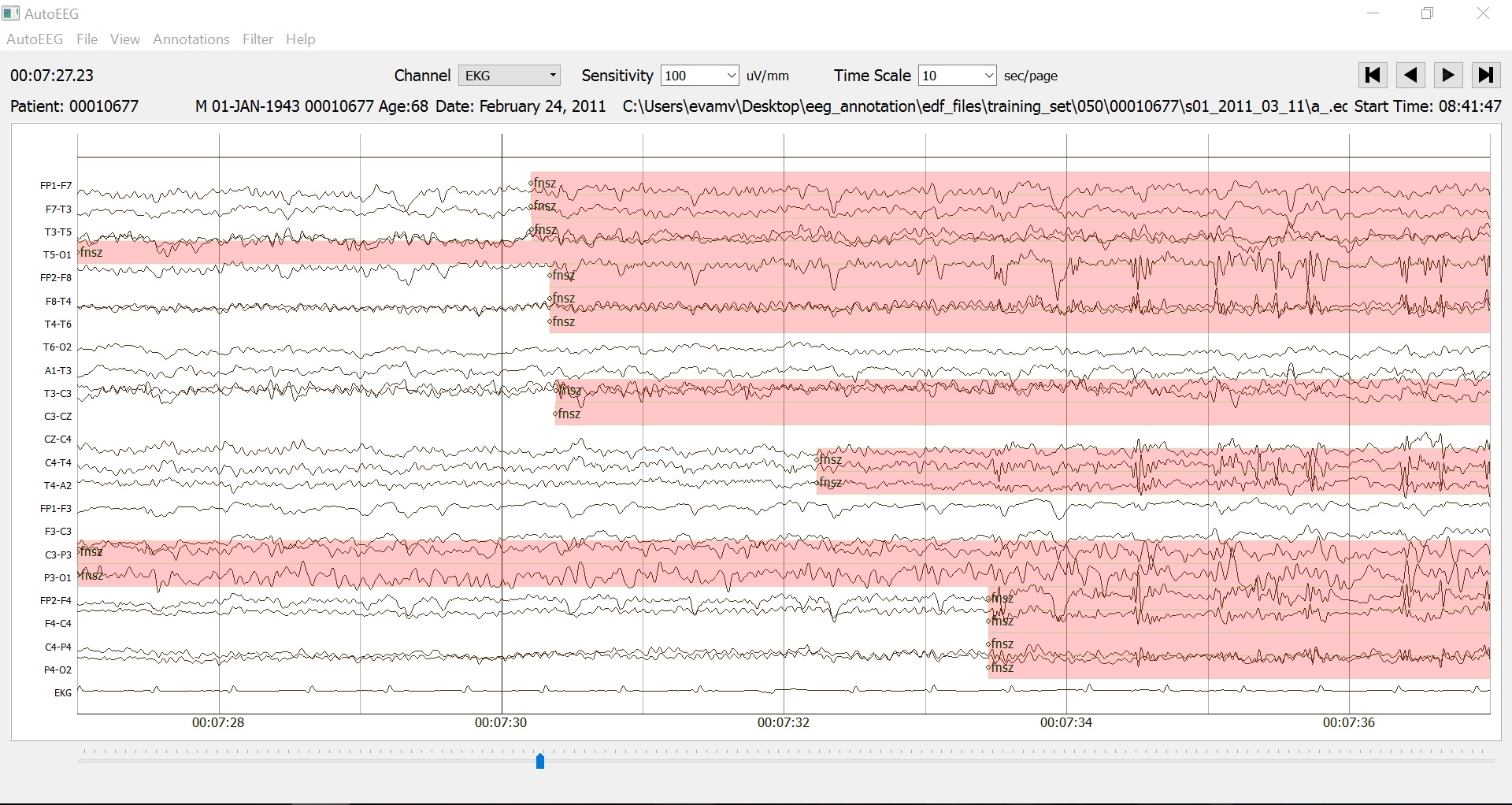The width and height of the screenshot is (1512, 805).
Task: Open the Channel dropdown showing EKG
Action: coord(510,76)
